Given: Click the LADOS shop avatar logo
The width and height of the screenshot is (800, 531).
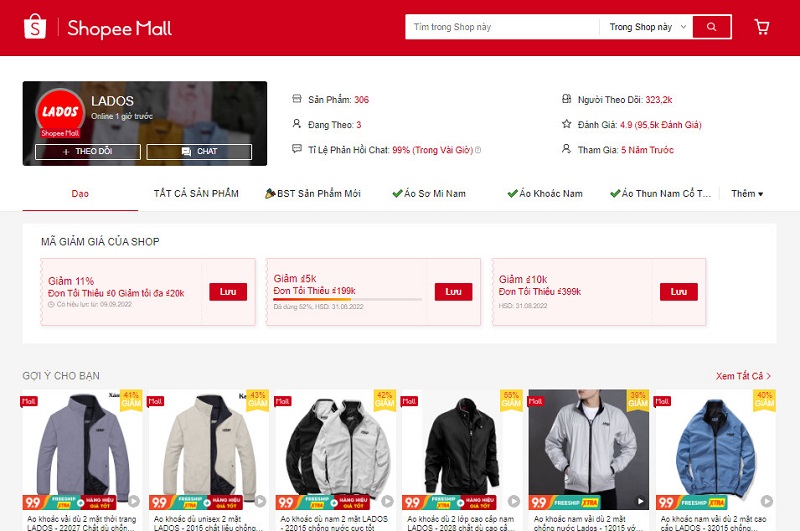Looking at the screenshot, I should tap(59, 114).
